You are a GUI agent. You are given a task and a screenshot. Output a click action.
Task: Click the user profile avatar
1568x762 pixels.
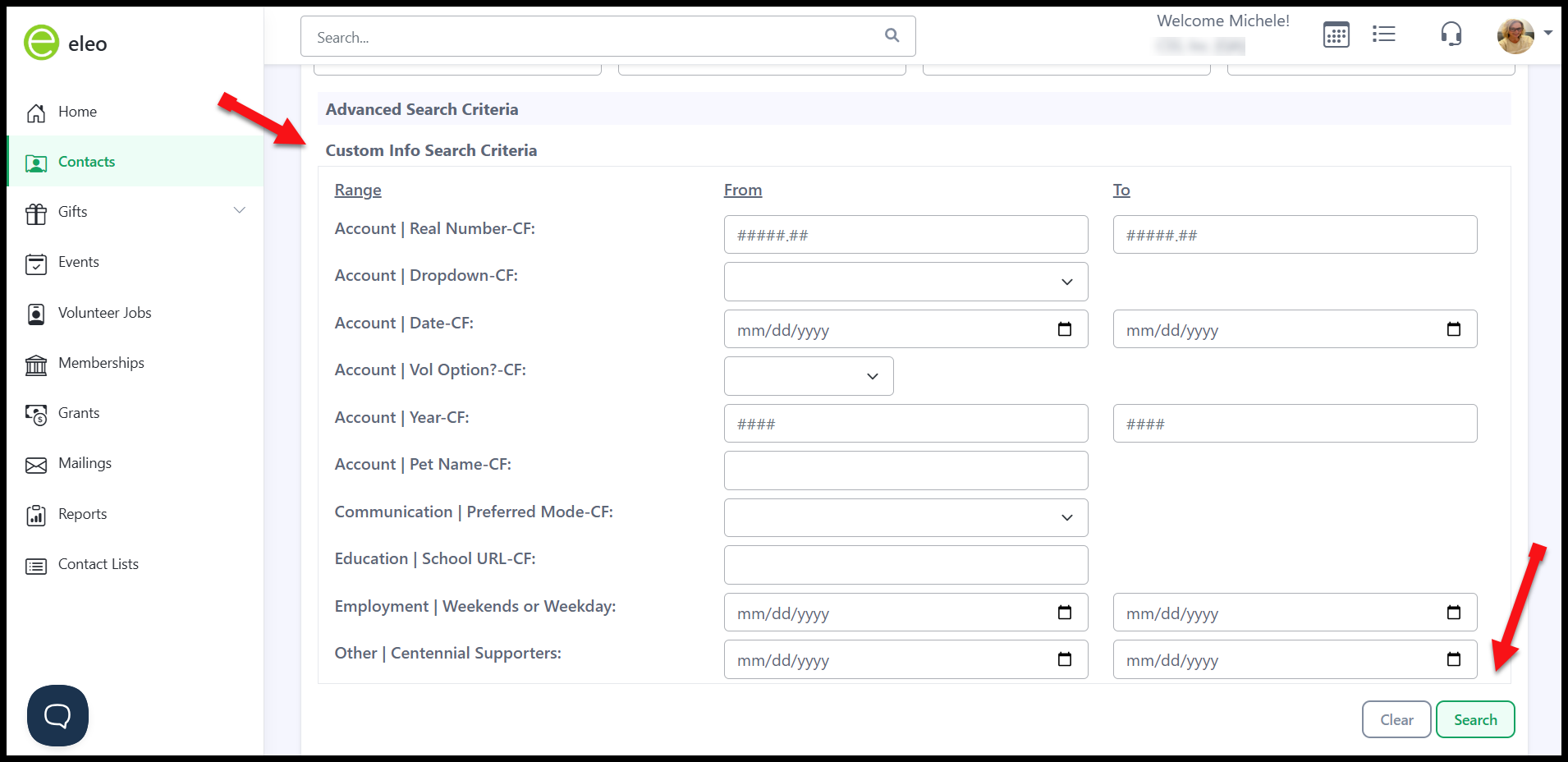click(x=1515, y=35)
